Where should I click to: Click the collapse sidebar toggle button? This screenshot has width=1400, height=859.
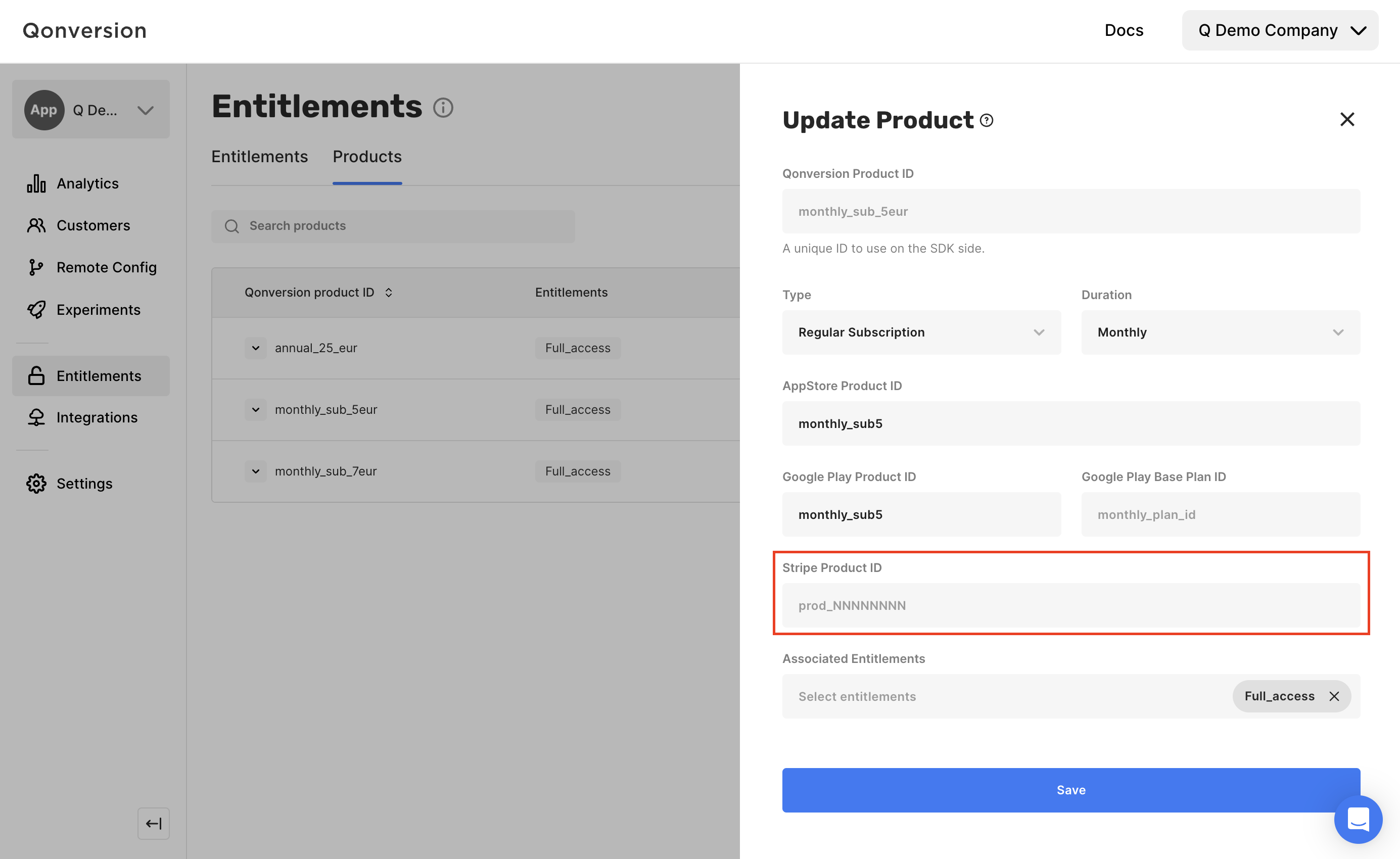click(x=154, y=823)
